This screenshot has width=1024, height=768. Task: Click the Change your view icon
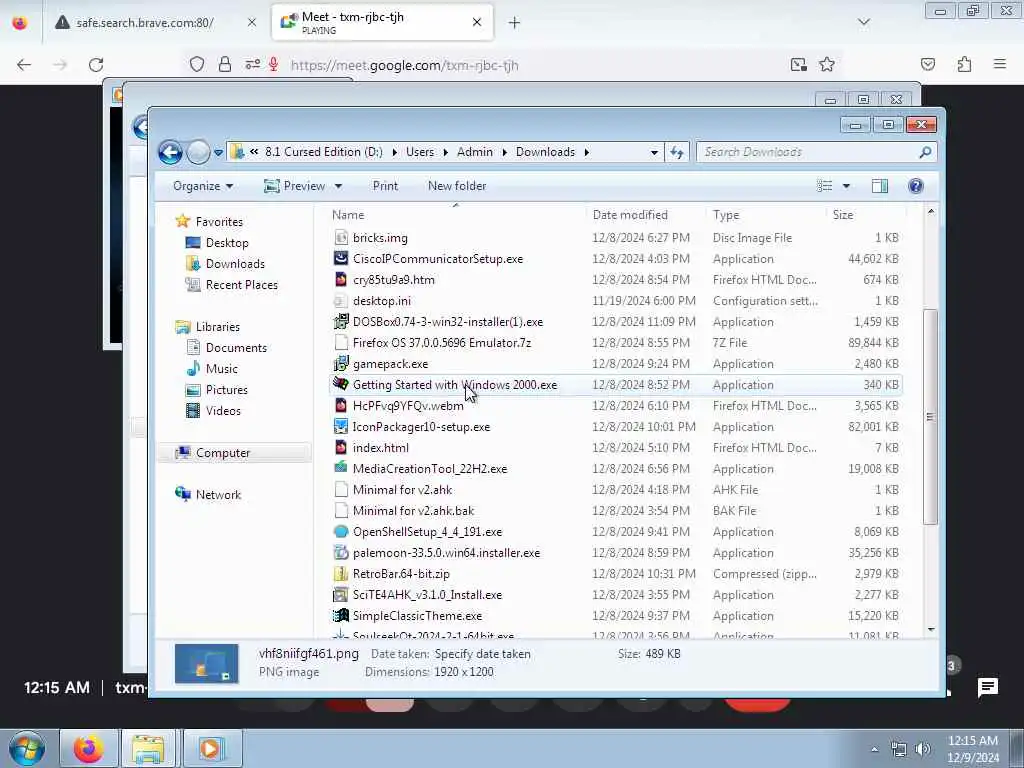pos(824,186)
